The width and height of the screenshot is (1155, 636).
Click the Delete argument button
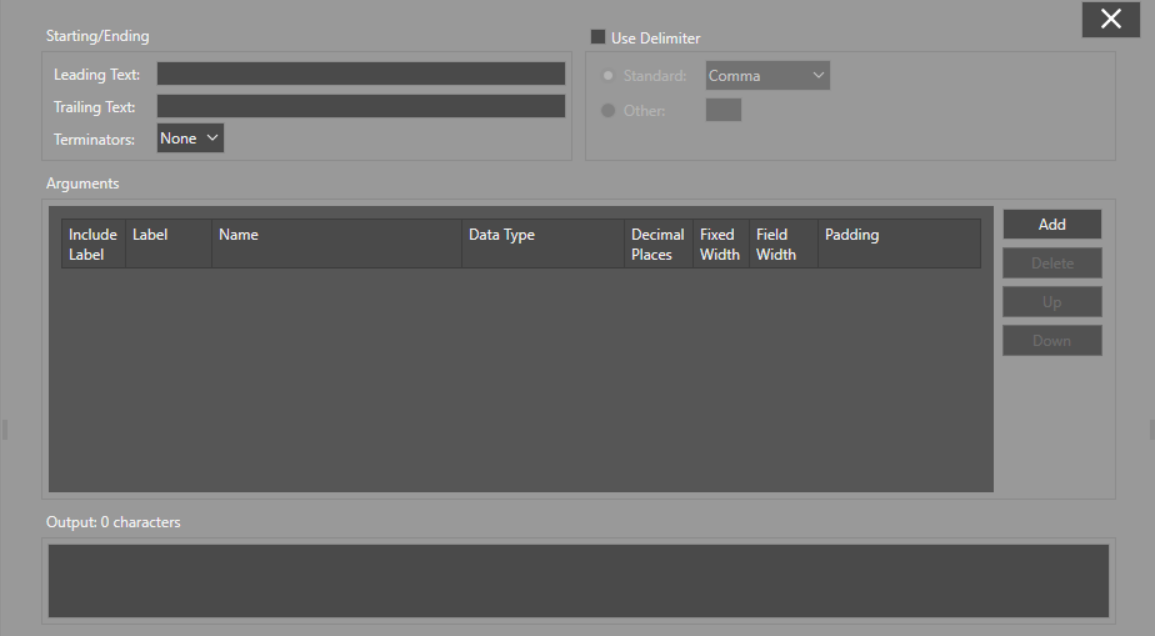click(x=1052, y=263)
